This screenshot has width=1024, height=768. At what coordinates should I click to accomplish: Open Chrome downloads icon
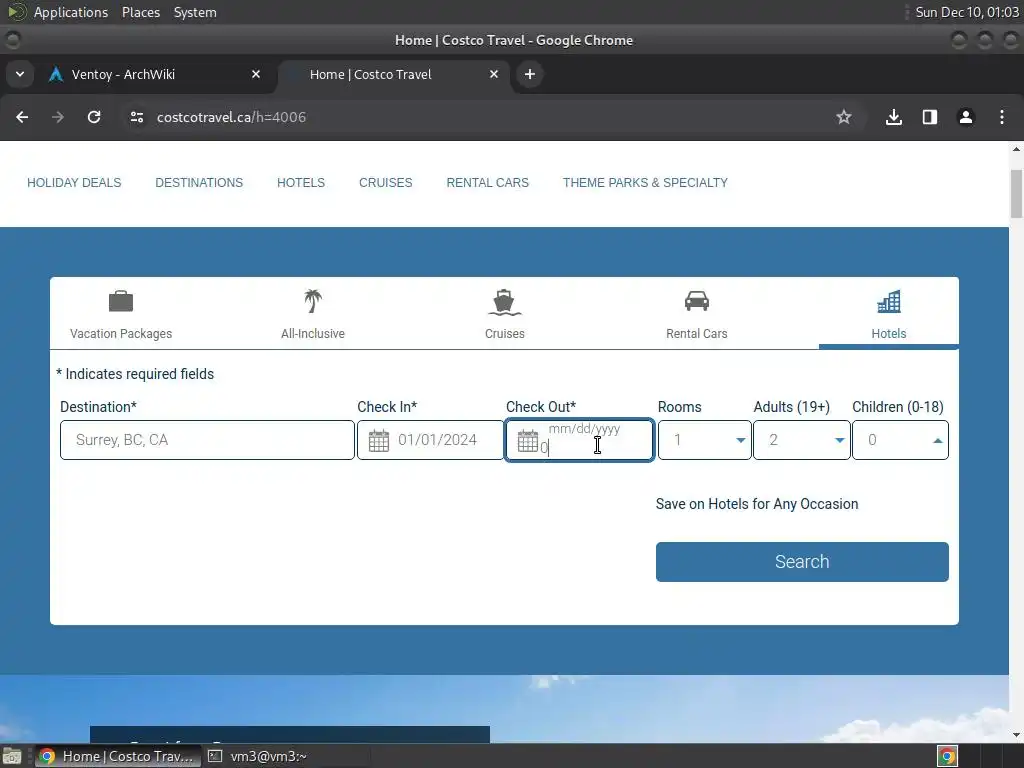pyautogui.click(x=894, y=117)
